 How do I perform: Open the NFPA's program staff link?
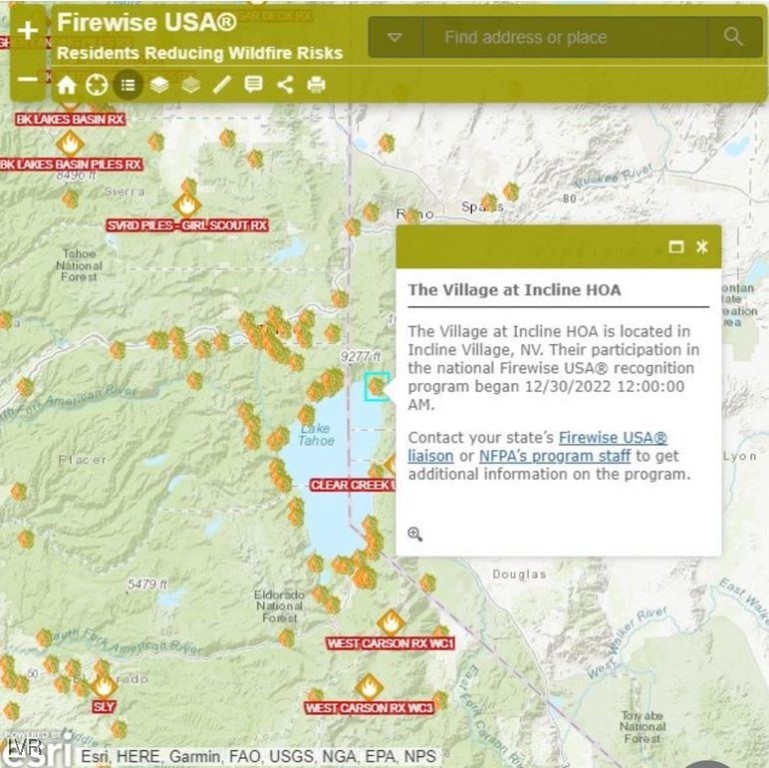click(555, 456)
